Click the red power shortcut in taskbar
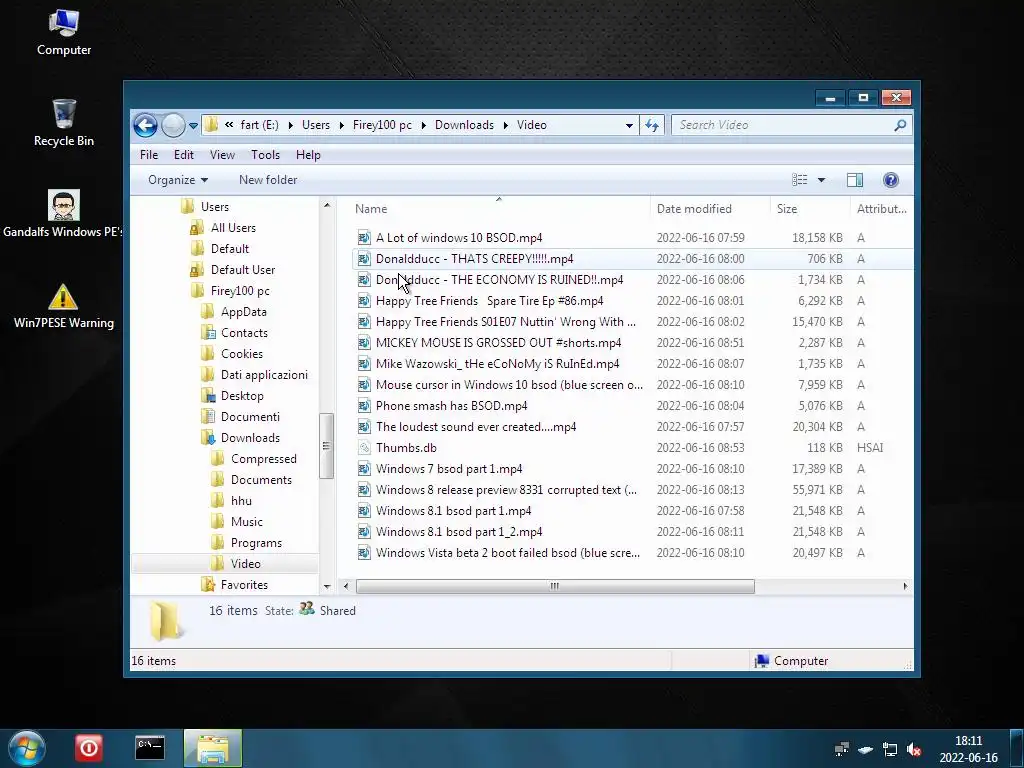The width and height of the screenshot is (1024, 768). pos(88,748)
